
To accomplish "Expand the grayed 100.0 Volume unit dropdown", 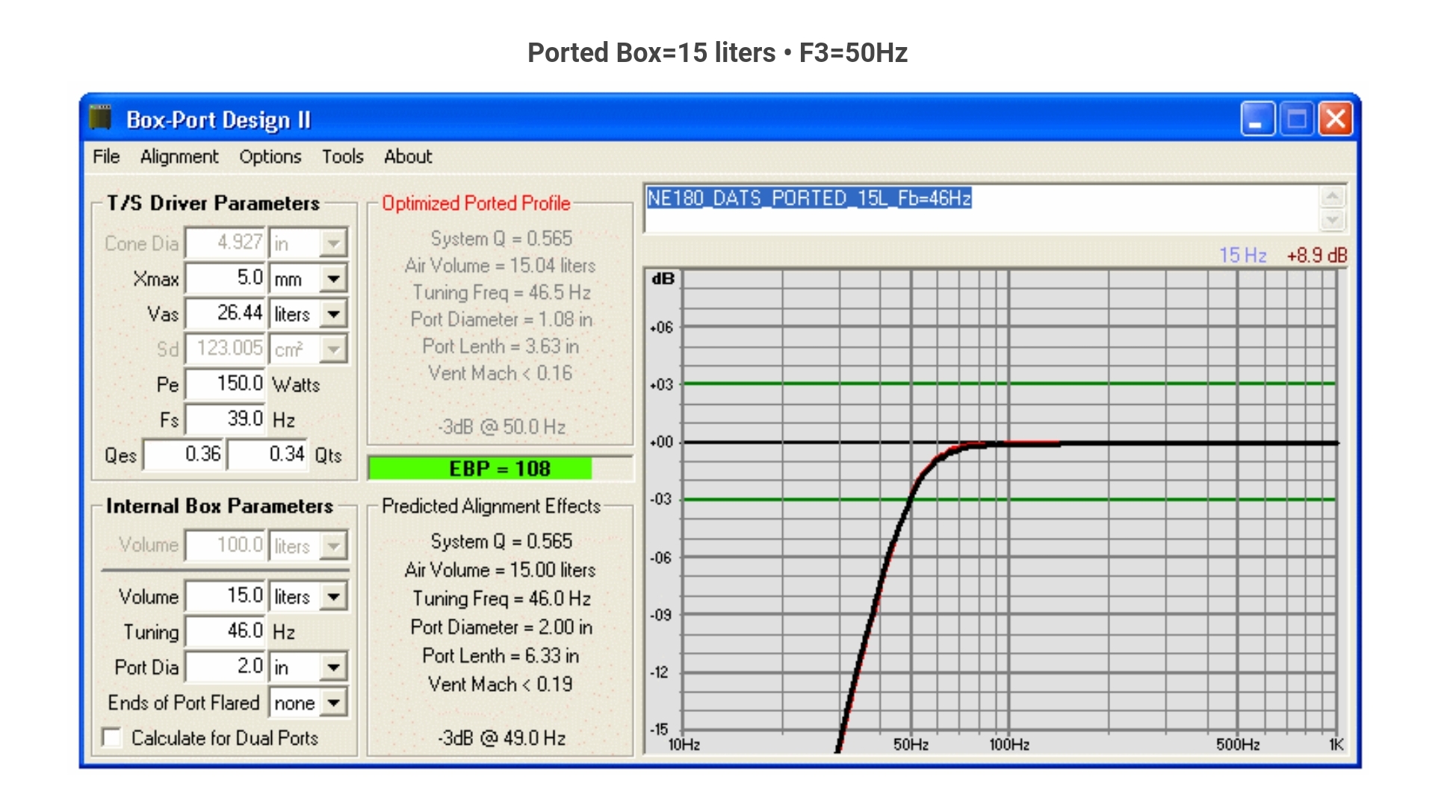I will [333, 545].
